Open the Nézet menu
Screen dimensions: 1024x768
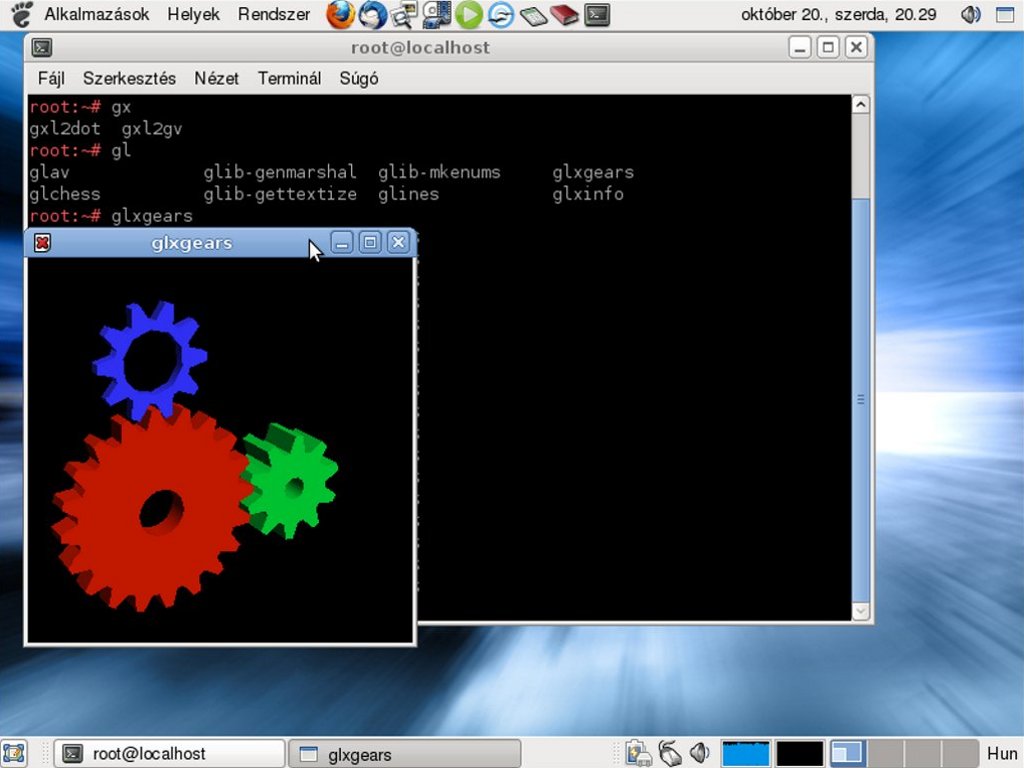pos(216,78)
